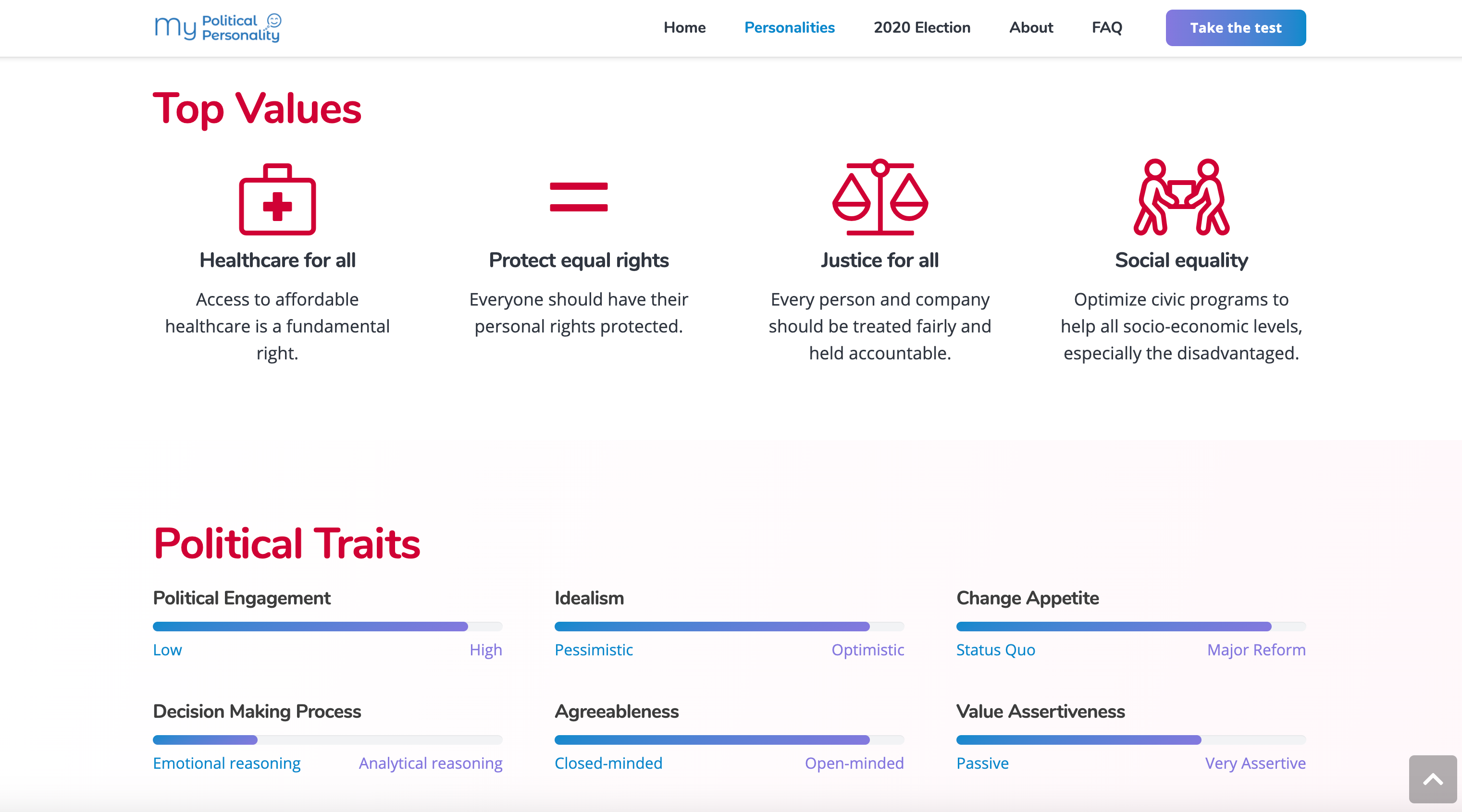Viewport: 1462px width, 812px height.
Task: Click the Idealism progress bar
Action: click(x=729, y=627)
